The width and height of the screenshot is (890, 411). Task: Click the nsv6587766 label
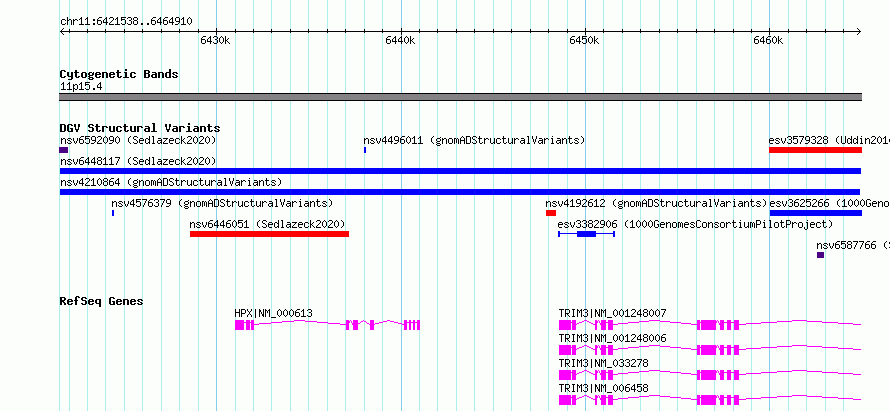click(853, 245)
